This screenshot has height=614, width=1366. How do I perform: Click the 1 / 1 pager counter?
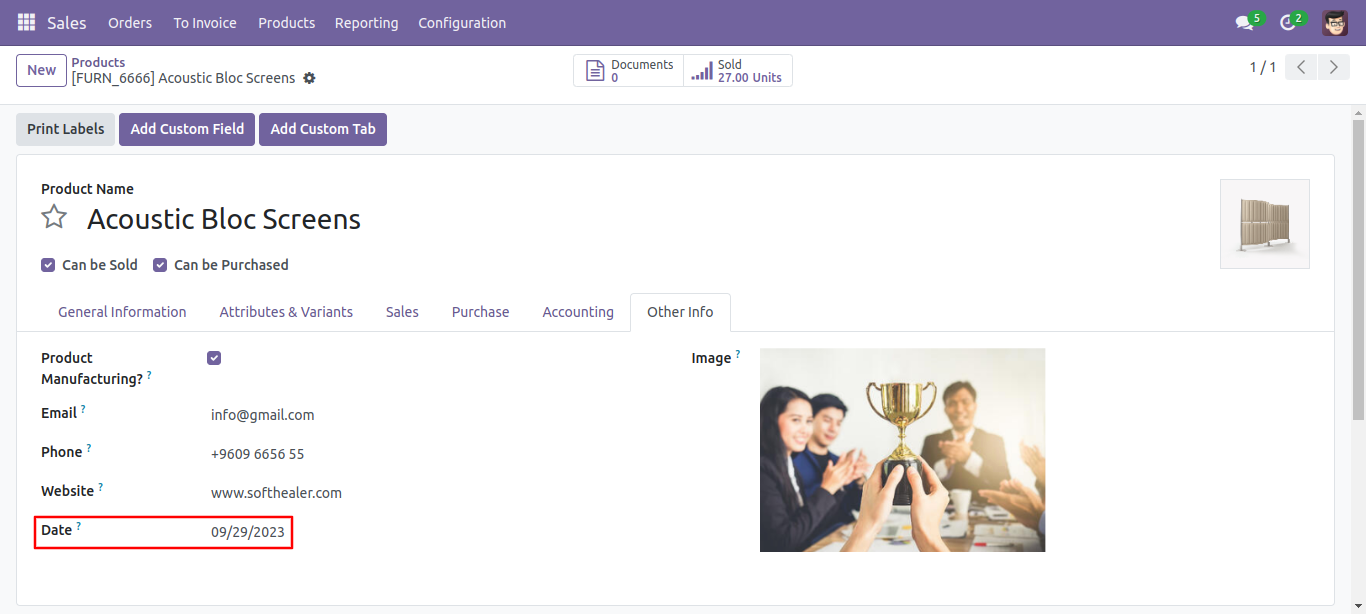[x=1263, y=67]
